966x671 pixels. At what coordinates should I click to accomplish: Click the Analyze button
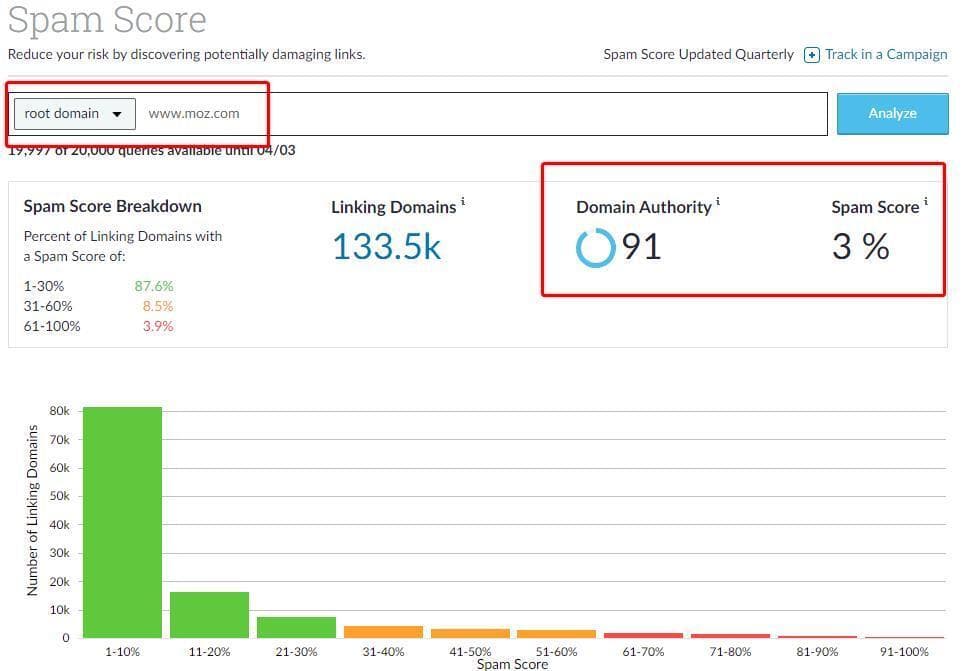(891, 113)
